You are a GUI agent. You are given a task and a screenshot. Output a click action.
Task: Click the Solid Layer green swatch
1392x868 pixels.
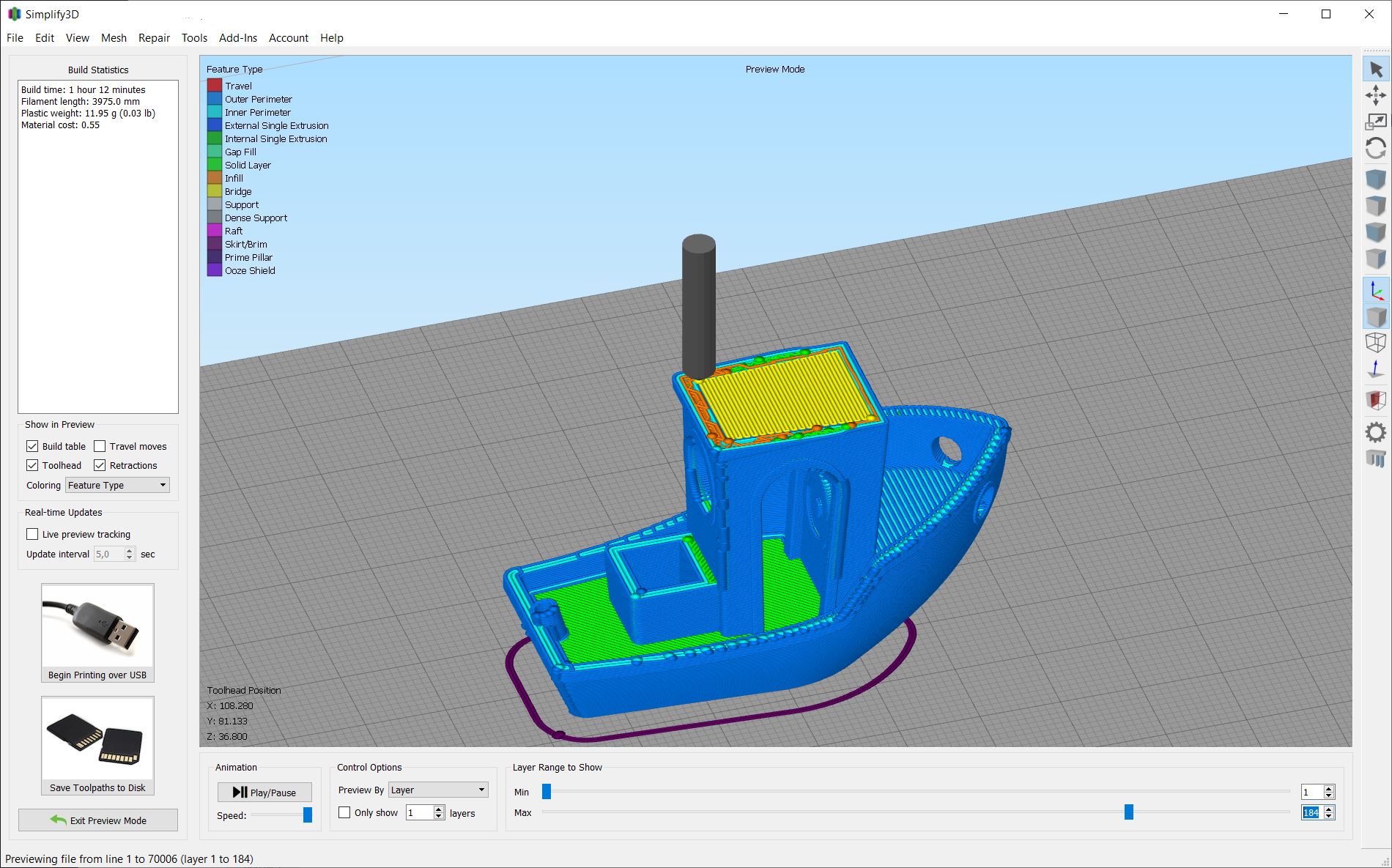click(x=214, y=165)
